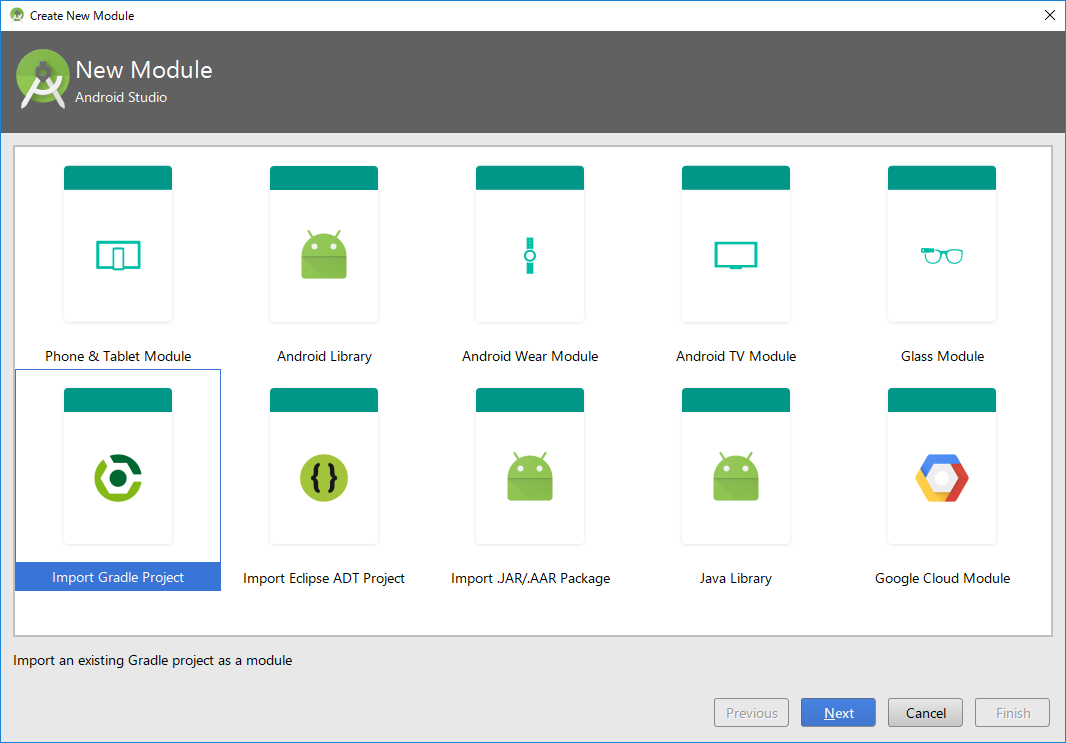Click the 'Android Library' label

tap(324, 356)
